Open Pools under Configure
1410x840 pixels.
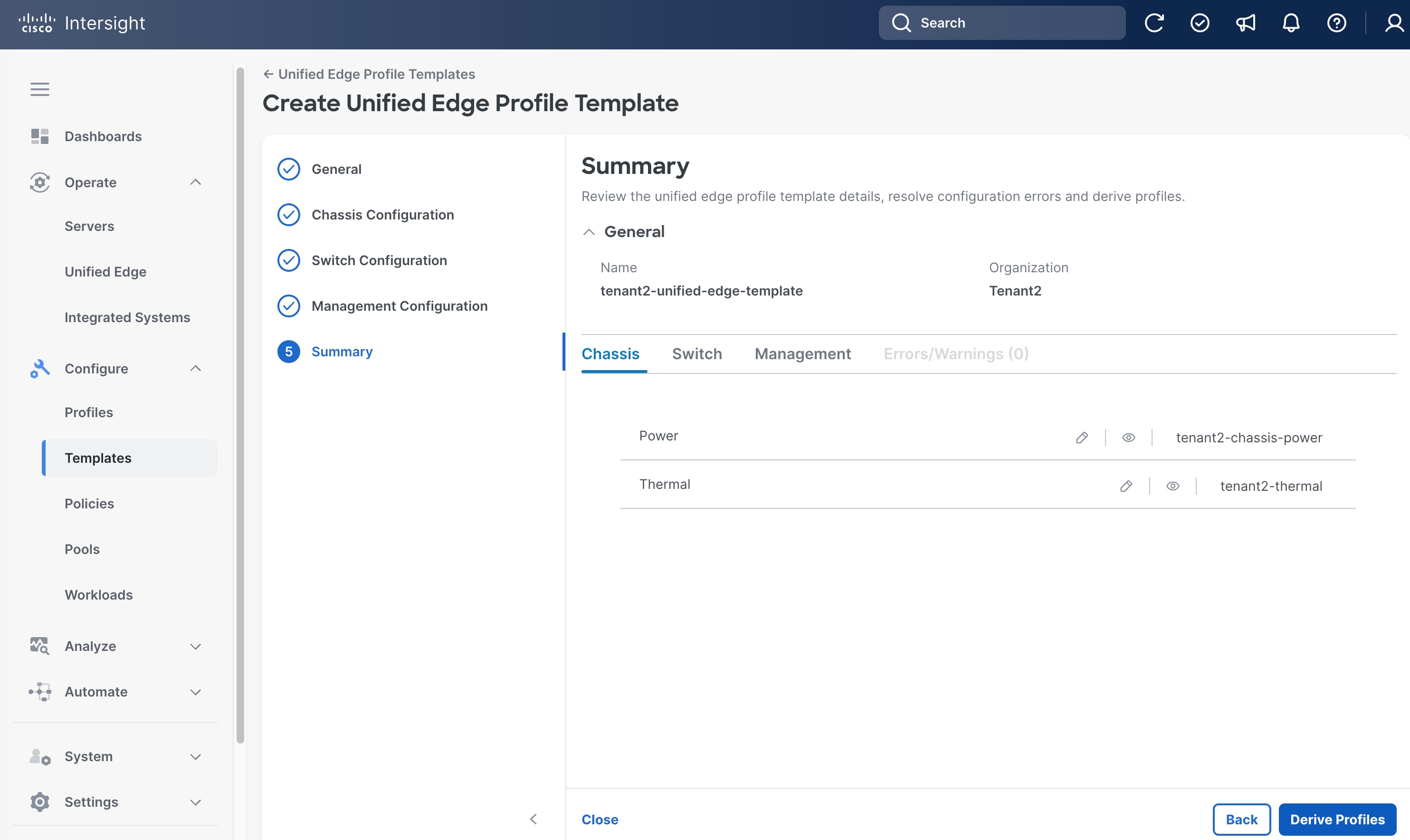tap(82, 549)
